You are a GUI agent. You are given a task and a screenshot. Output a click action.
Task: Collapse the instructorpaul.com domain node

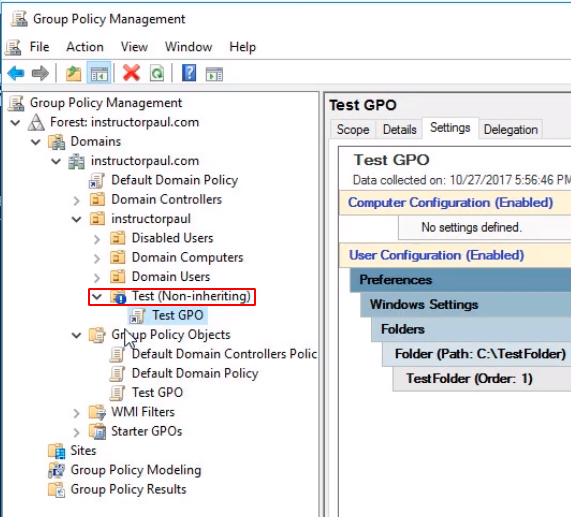point(56,161)
